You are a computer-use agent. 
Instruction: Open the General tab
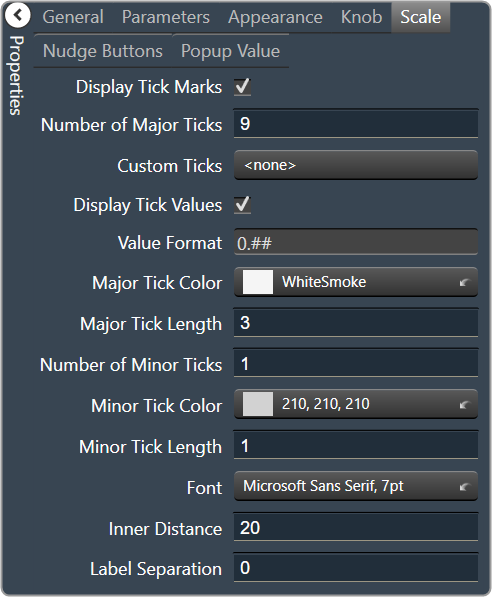(73, 17)
